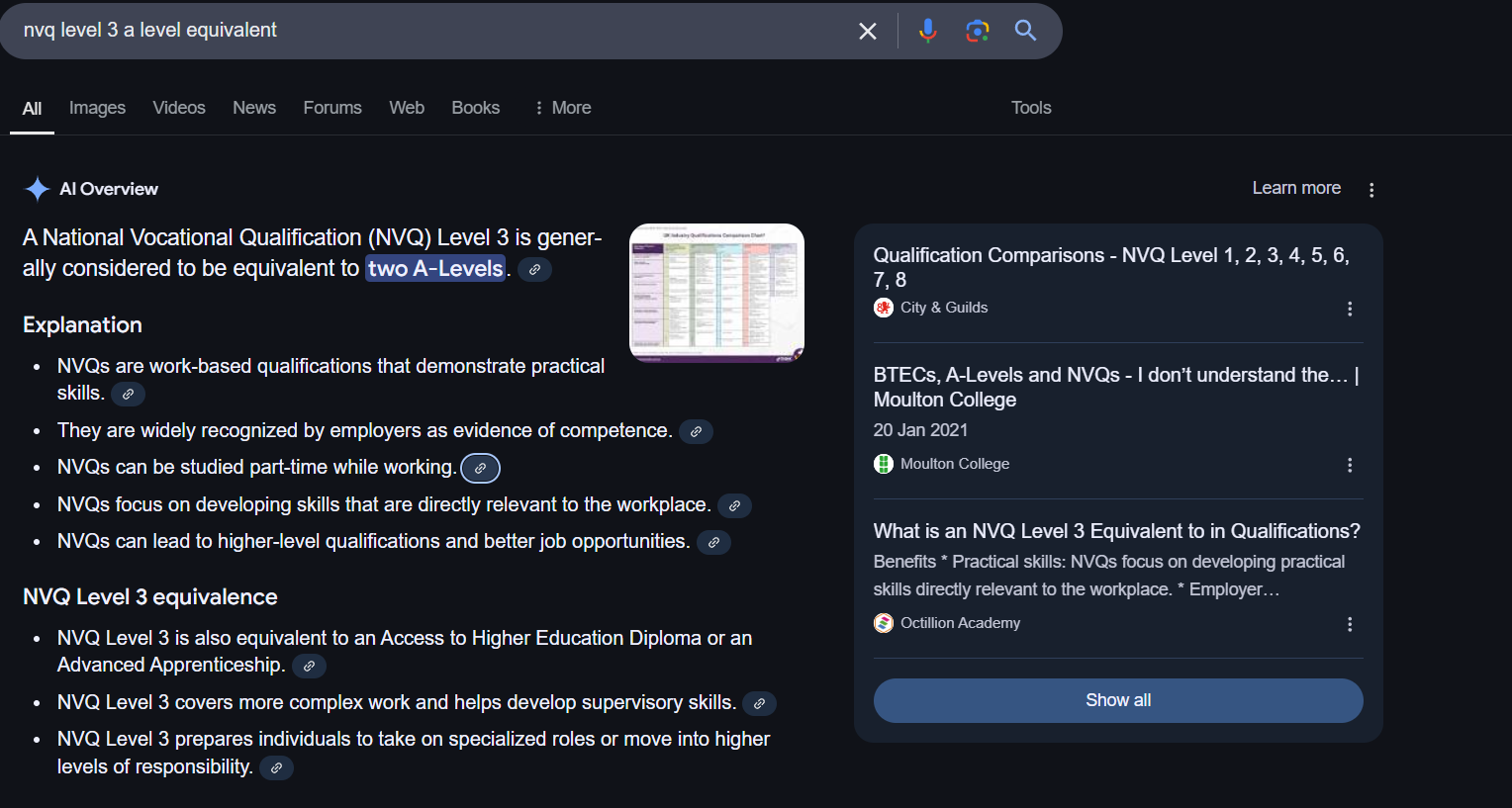Click the magnifying glass search icon
The height and width of the screenshot is (808, 1512).
point(1025,31)
